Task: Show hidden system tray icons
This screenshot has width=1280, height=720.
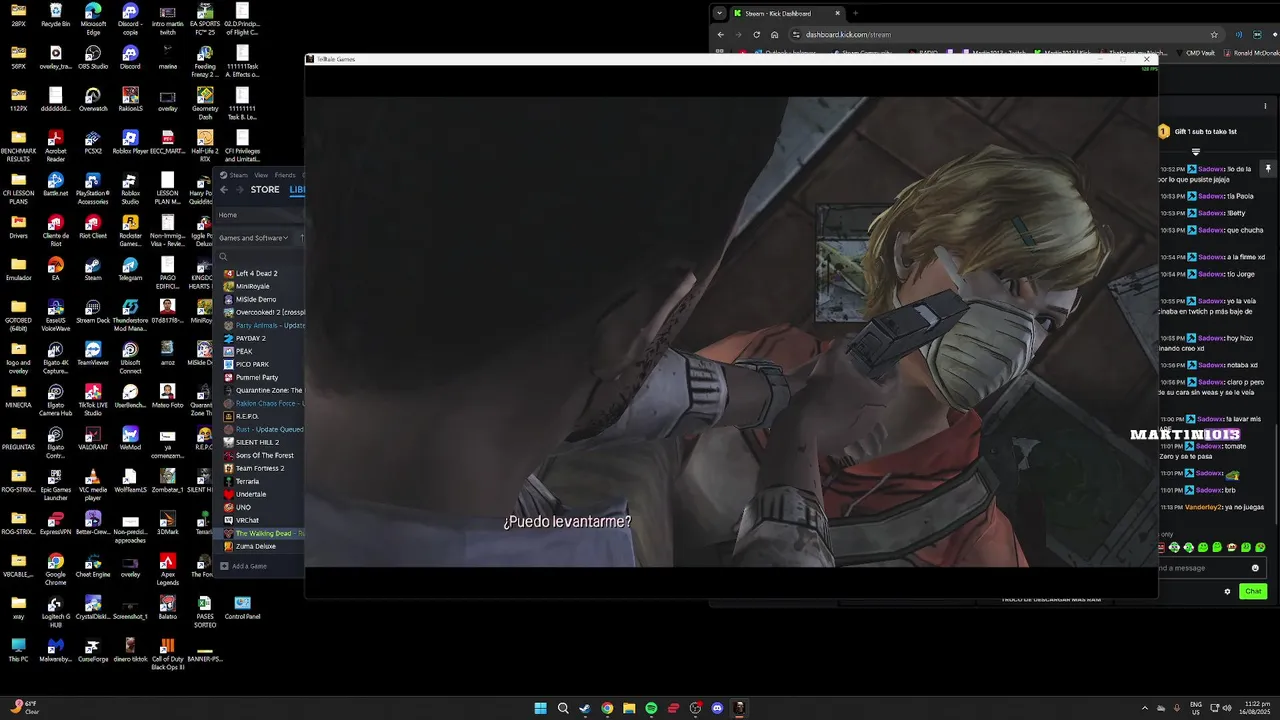Action: click(x=1145, y=708)
